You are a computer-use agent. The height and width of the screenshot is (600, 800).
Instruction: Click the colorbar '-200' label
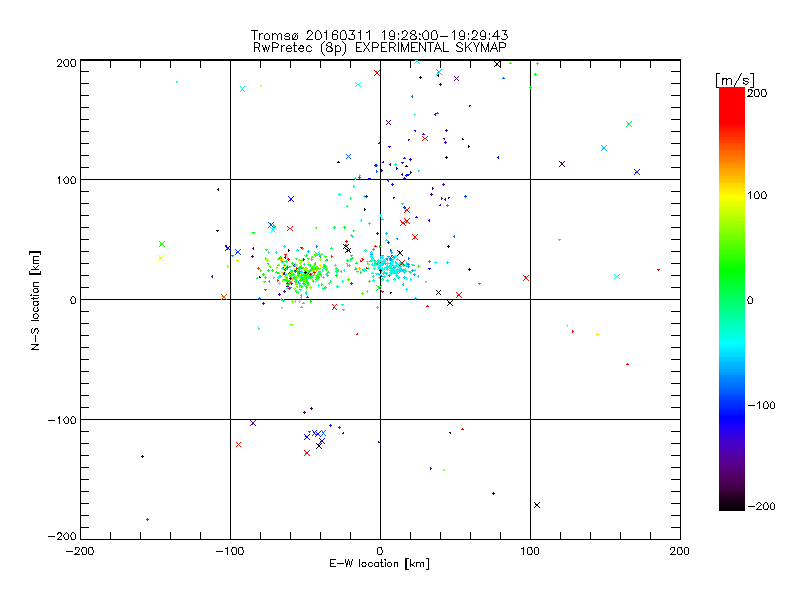pos(761,506)
